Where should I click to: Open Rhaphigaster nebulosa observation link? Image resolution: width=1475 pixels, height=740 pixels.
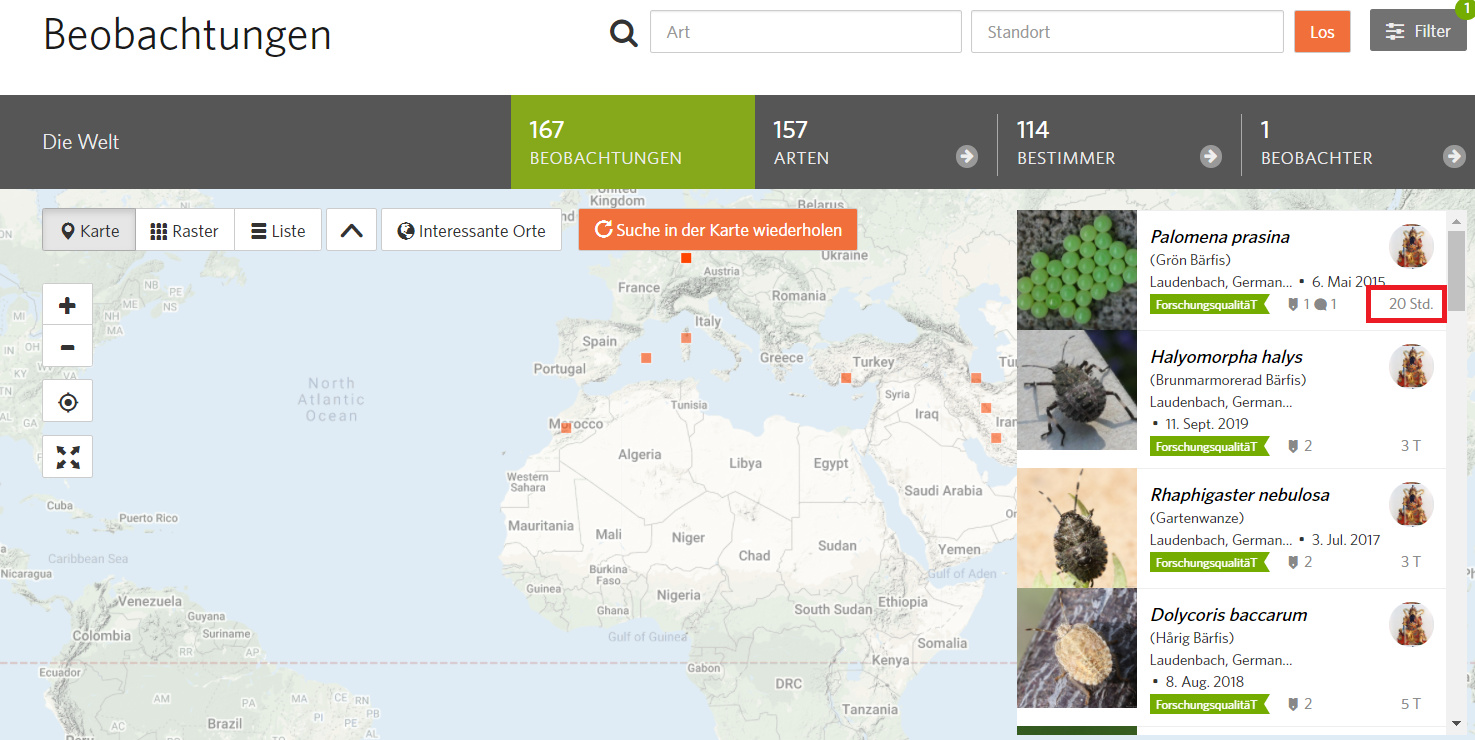tap(1240, 495)
